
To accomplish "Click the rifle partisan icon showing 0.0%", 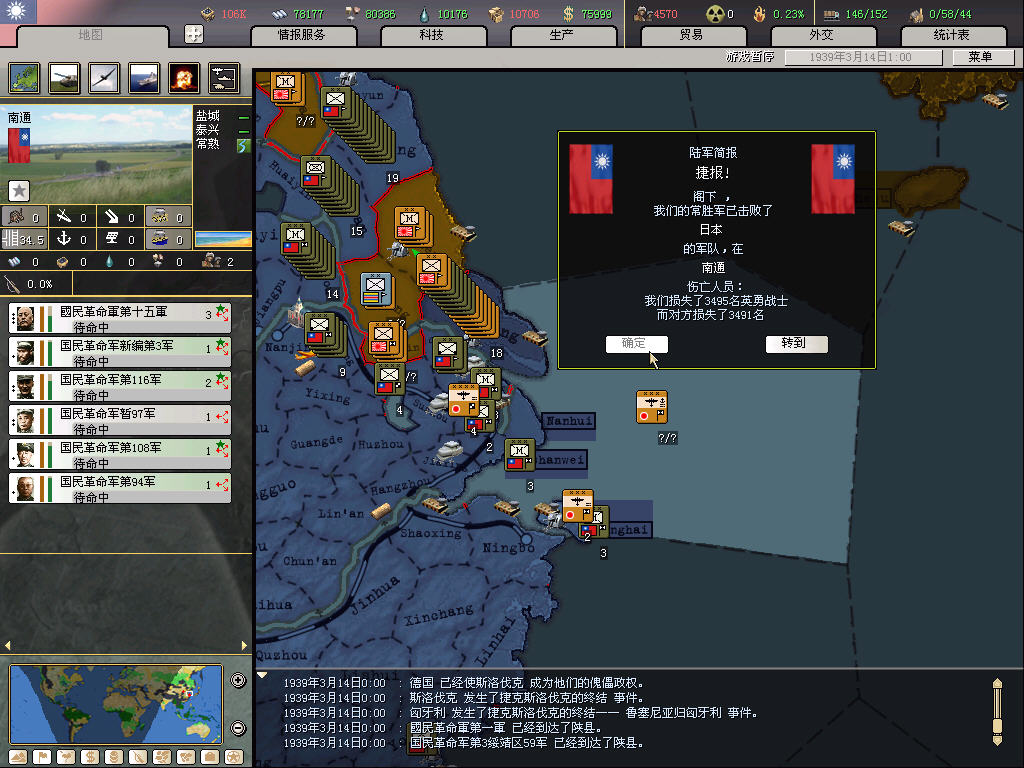I will 12,284.
